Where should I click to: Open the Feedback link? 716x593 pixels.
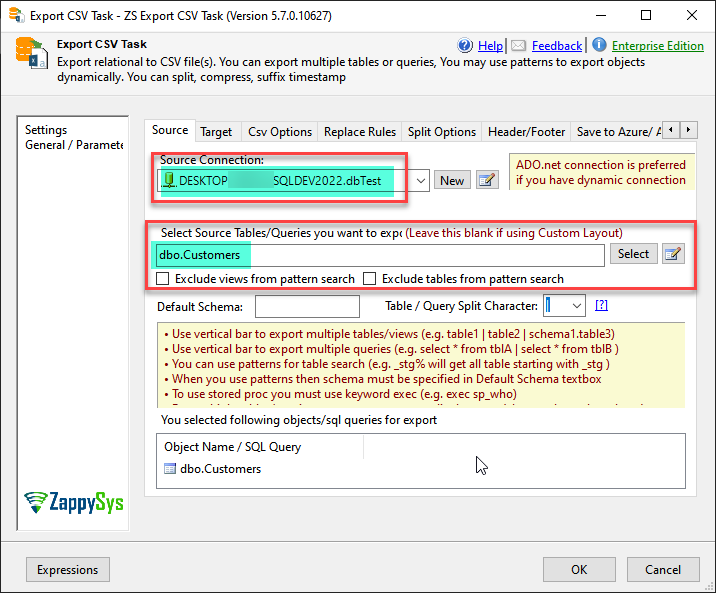pos(557,46)
